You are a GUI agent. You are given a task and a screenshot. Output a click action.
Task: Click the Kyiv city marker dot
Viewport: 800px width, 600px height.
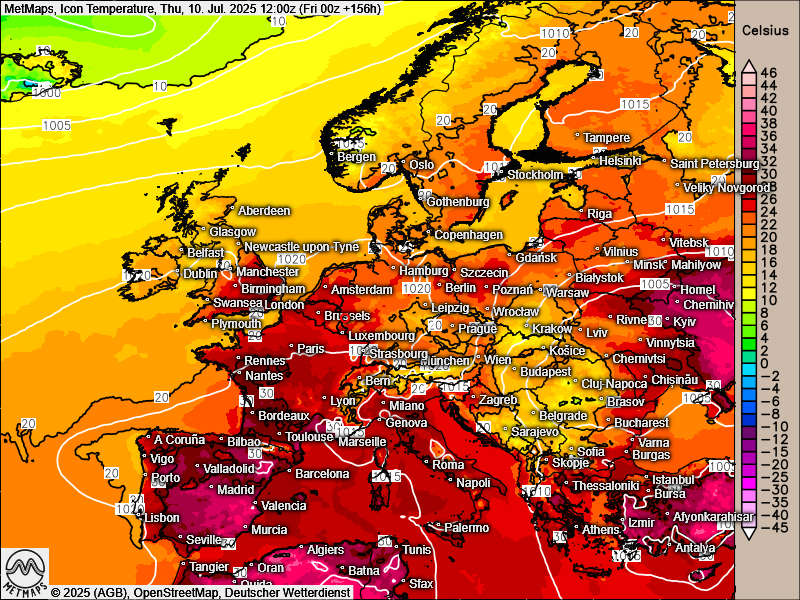[669, 321]
